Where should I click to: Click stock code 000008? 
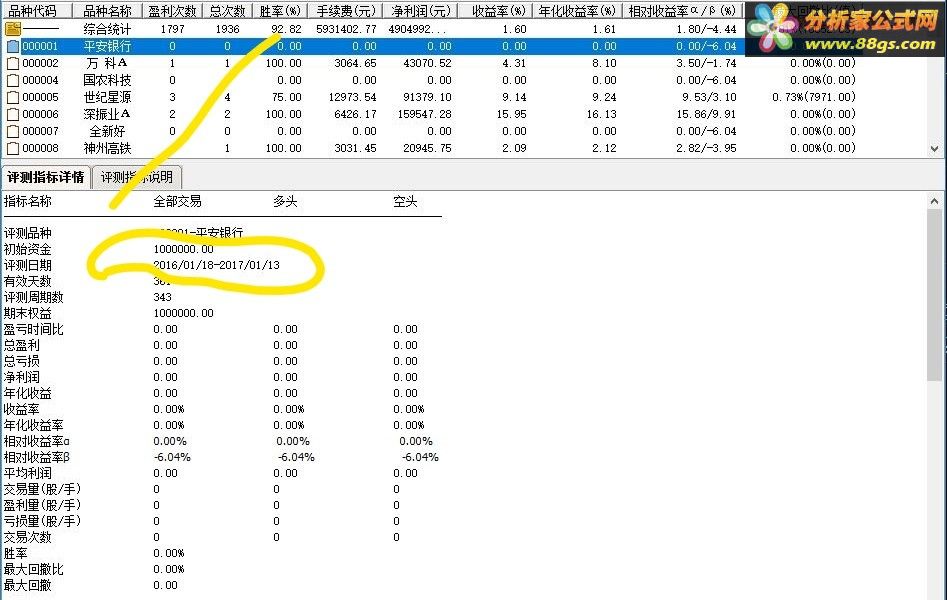(x=40, y=148)
